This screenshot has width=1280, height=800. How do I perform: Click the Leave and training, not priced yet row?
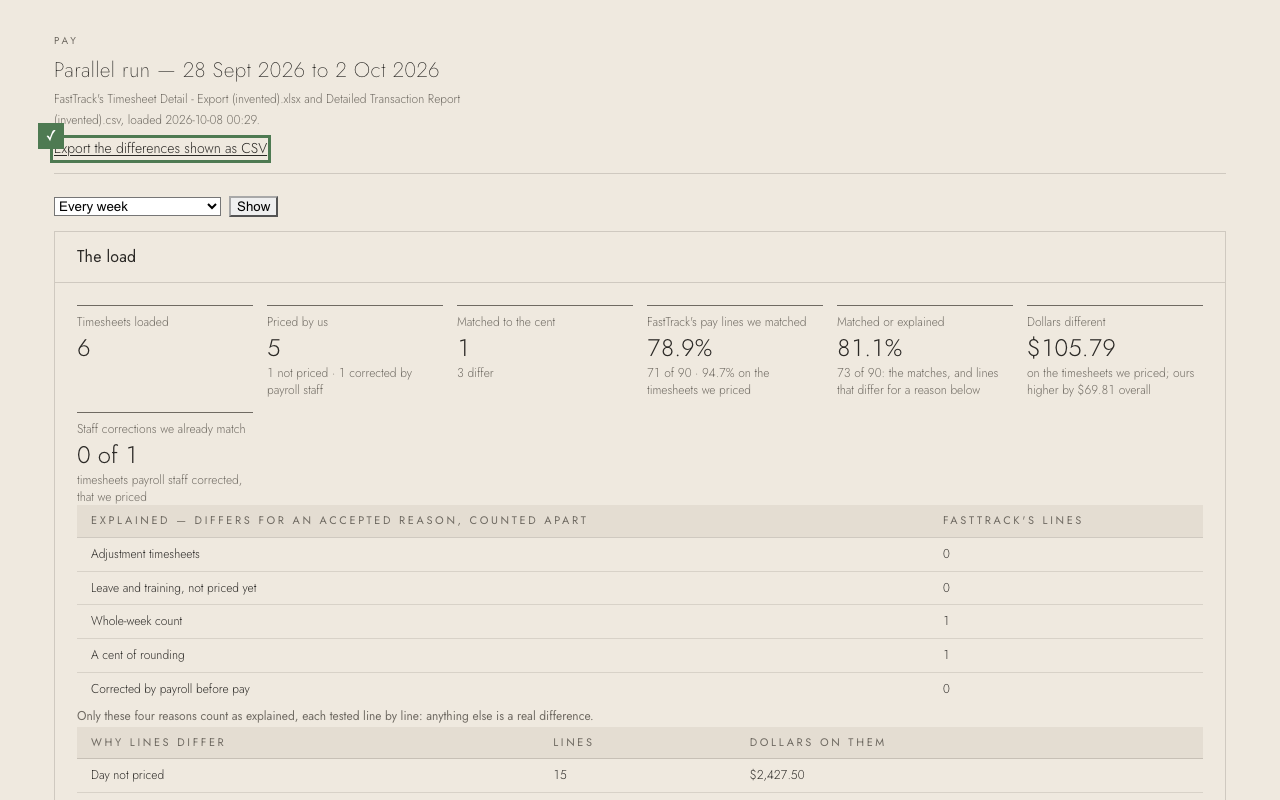[x=640, y=588]
